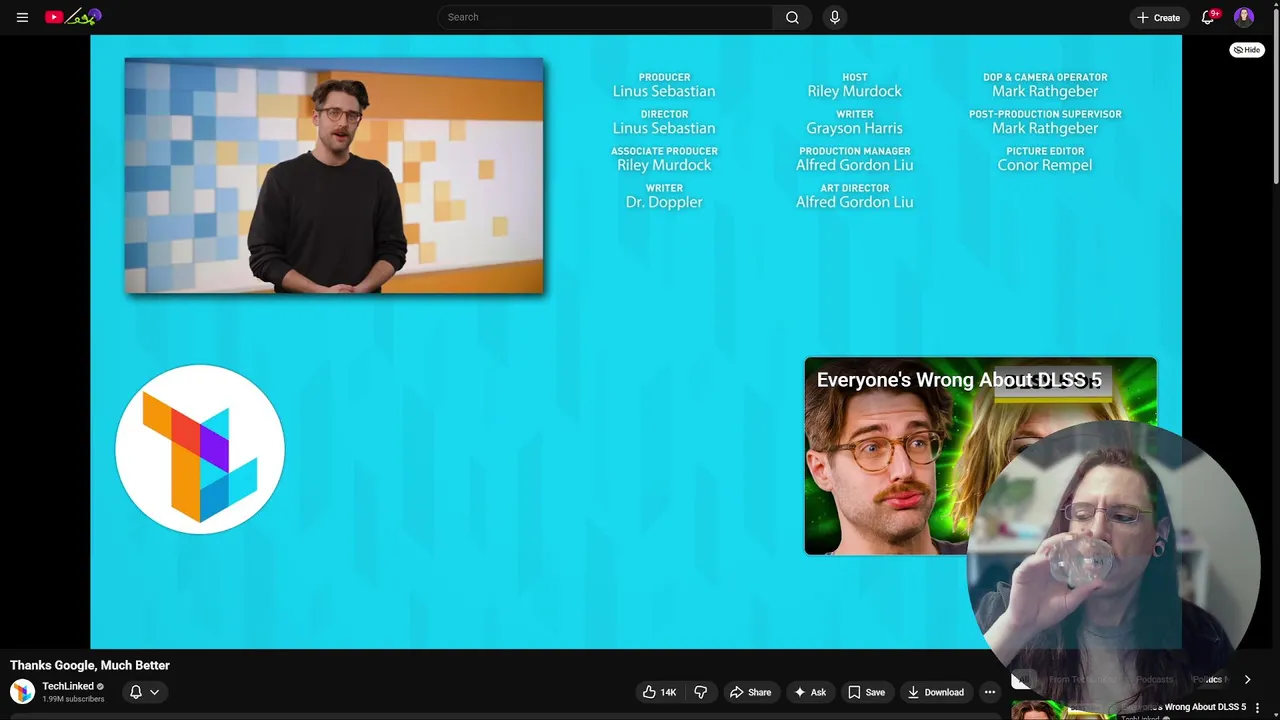Click the main video player preview
This screenshot has height=720, width=1280.
334,176
